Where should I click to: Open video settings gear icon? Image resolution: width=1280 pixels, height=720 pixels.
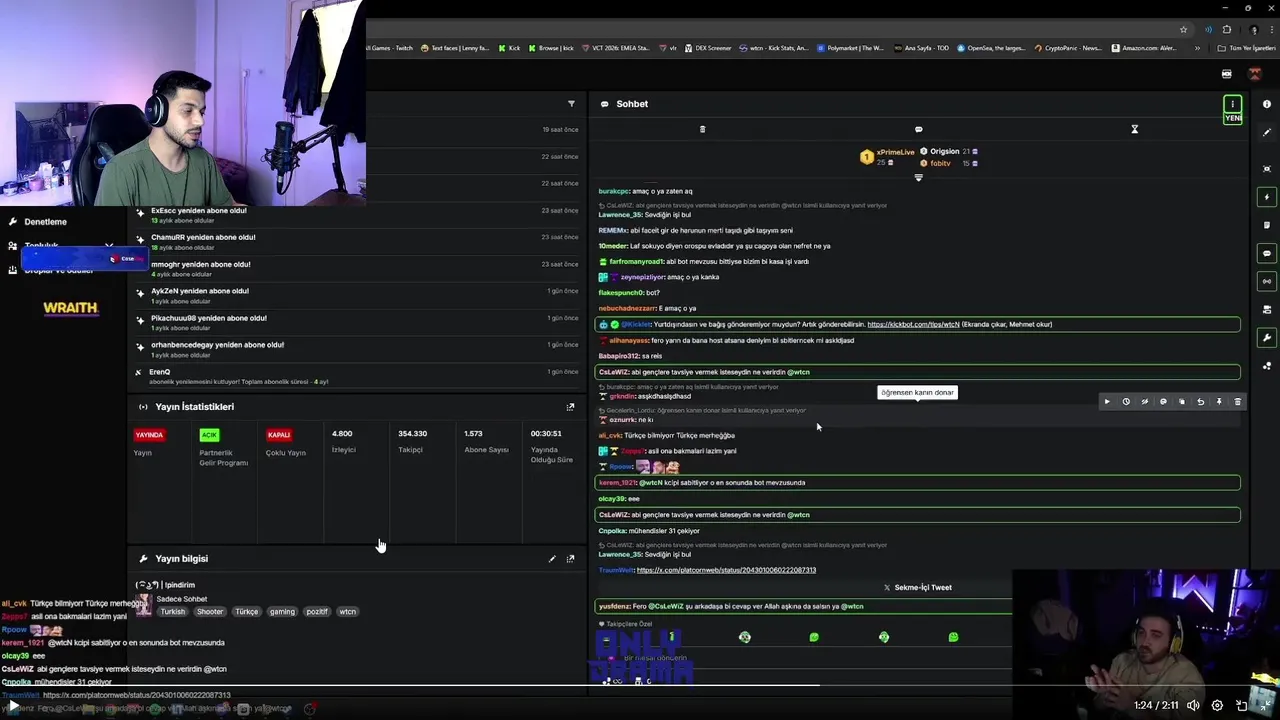coord(1217,705)
